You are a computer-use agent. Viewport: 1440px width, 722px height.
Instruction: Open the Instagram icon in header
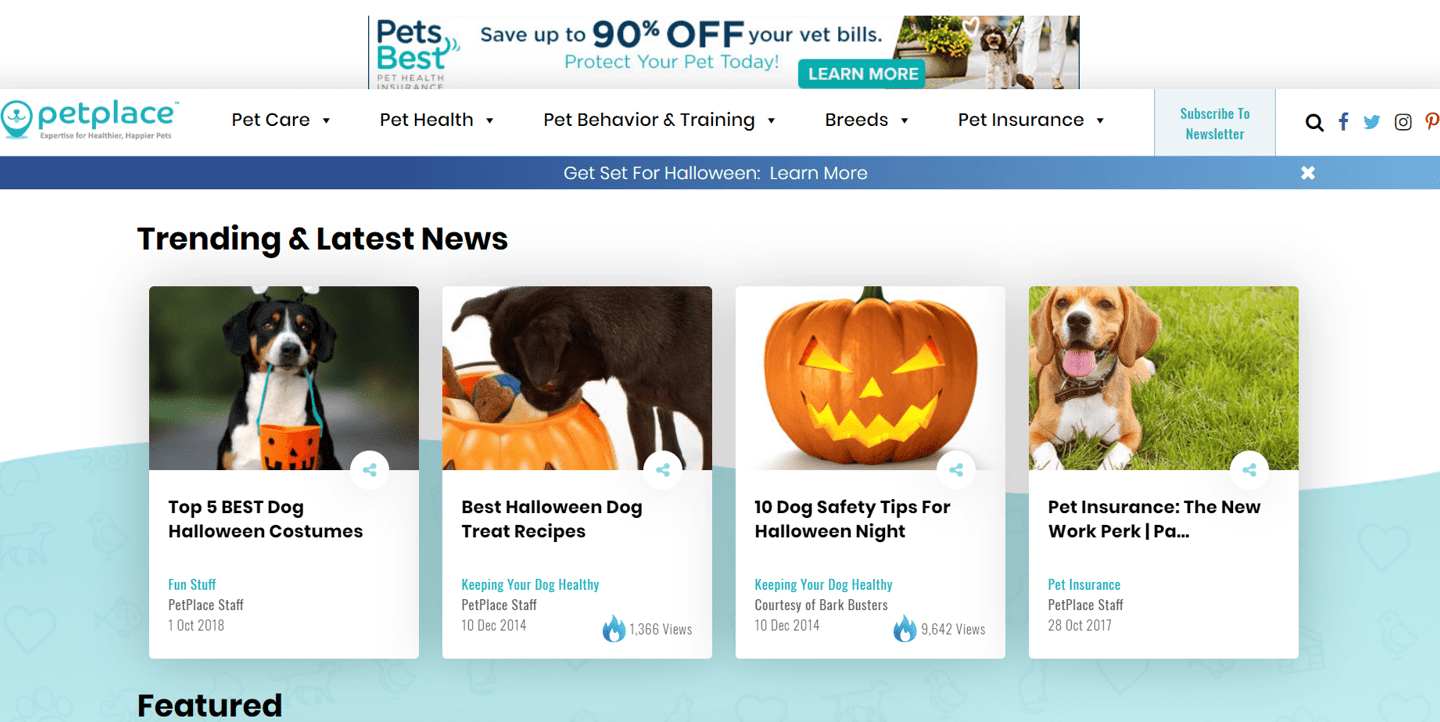tap(1403, 122)
